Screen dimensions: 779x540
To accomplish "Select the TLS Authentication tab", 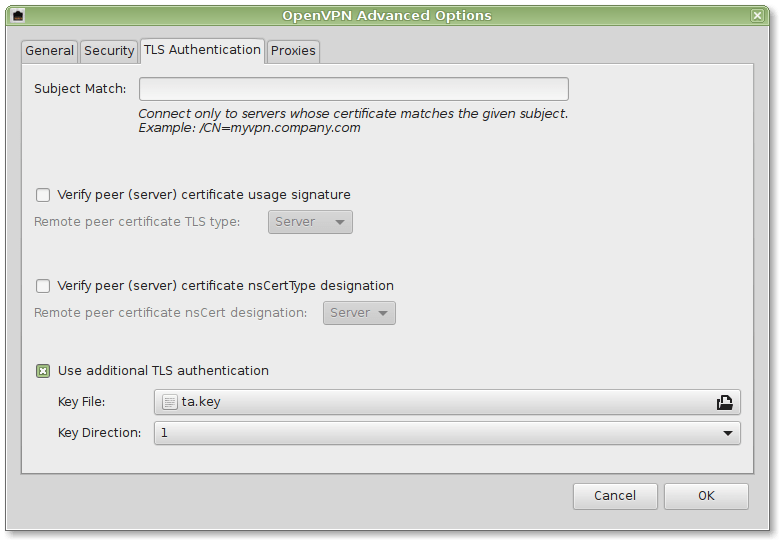I will [x=201, y=50].
